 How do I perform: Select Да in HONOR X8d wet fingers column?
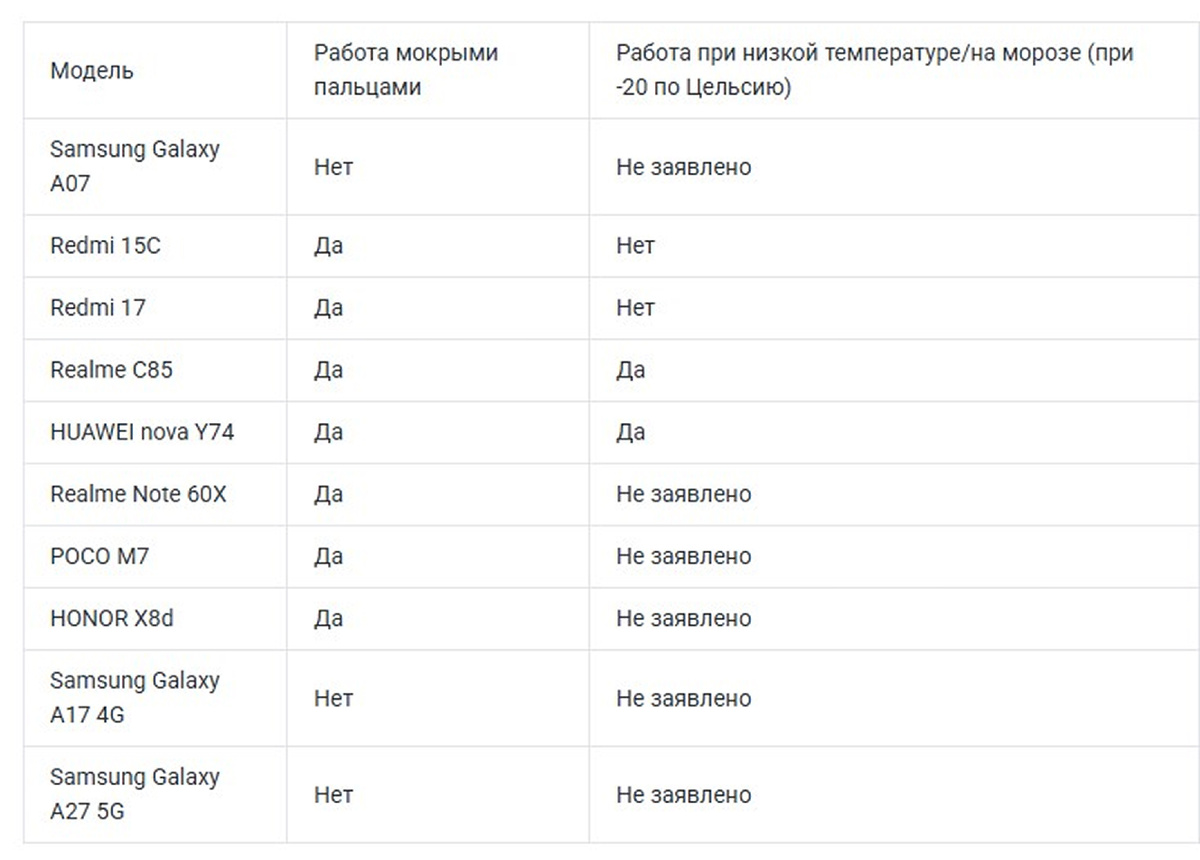coord(328,619)
